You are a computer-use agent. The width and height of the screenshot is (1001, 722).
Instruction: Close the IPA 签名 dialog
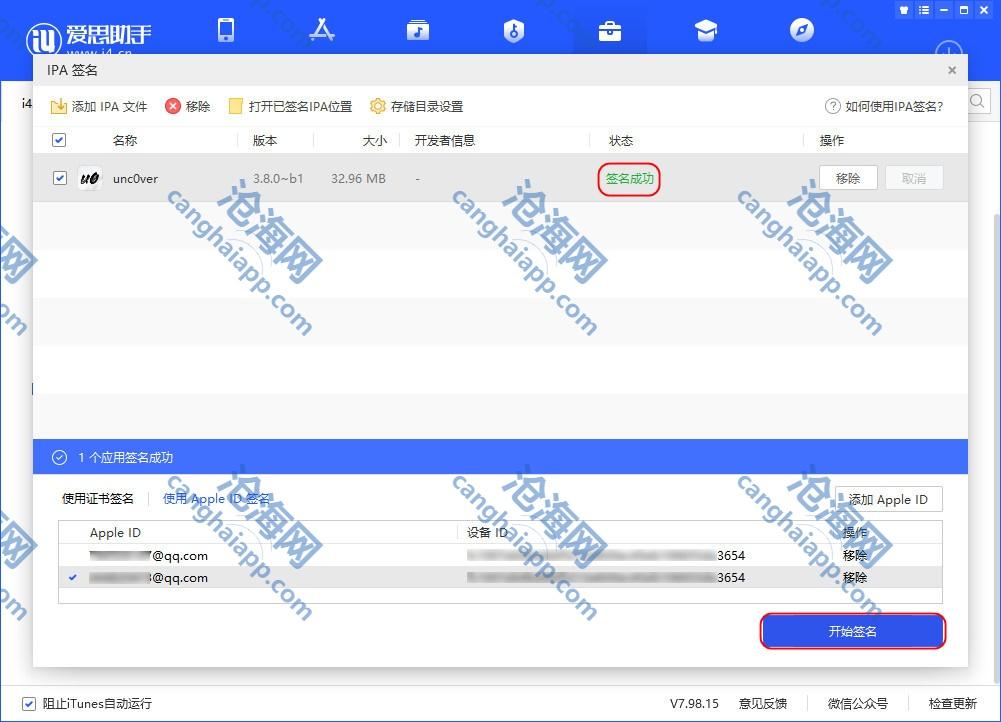click(952, 70)
